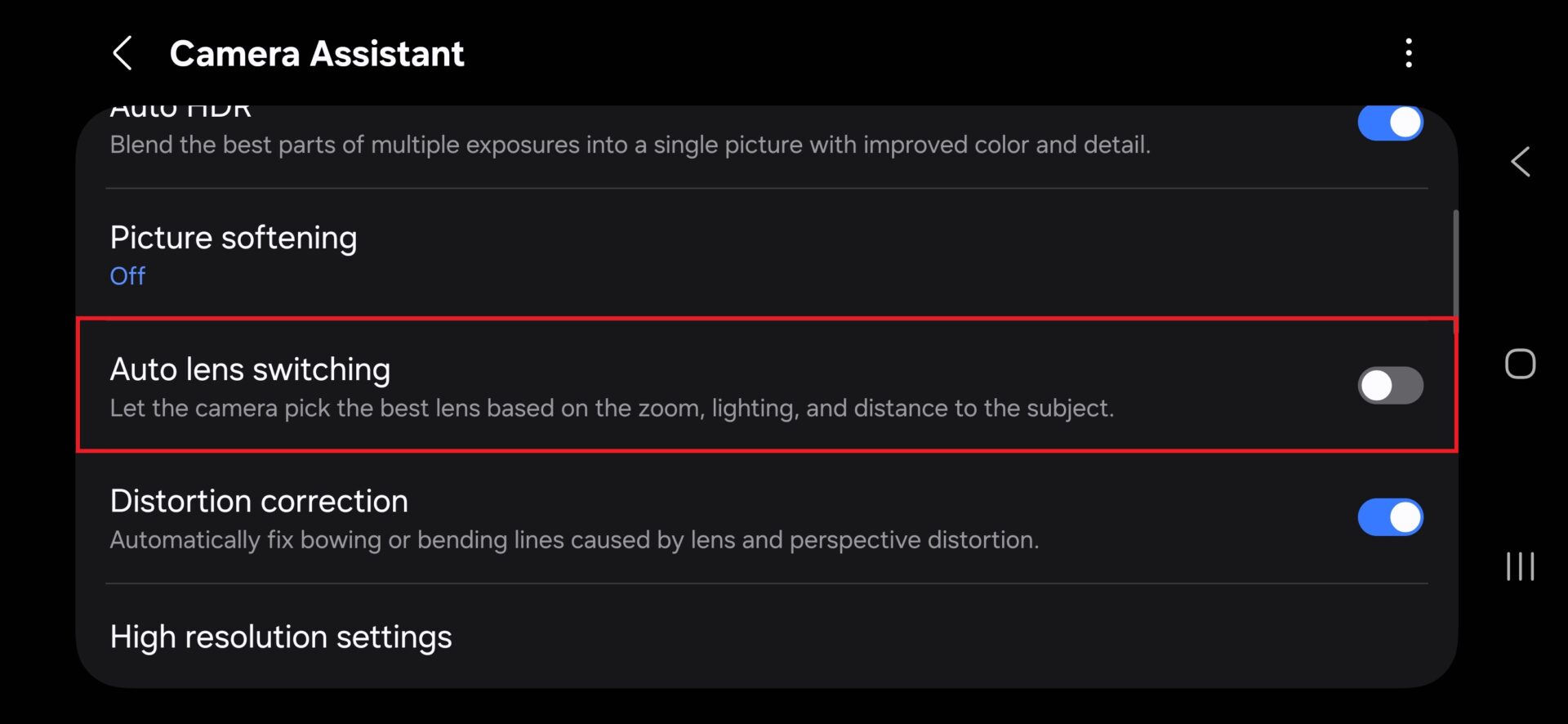The height and width of the screenshot is (724, 1568).
Task: Open Picture softening options
Action: pos(234,253)
